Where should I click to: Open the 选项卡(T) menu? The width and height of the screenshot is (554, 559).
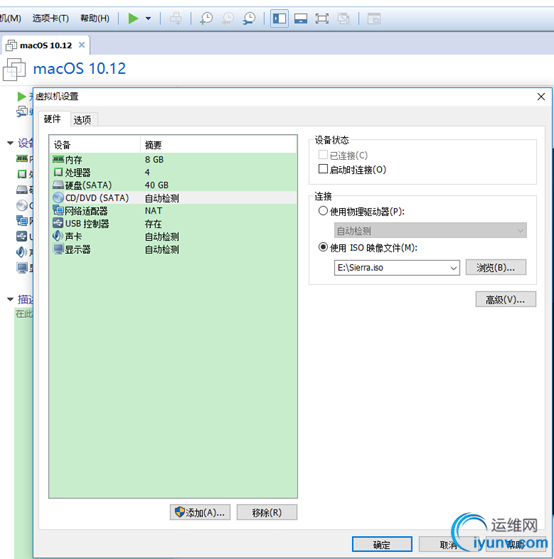coord(51,18)
